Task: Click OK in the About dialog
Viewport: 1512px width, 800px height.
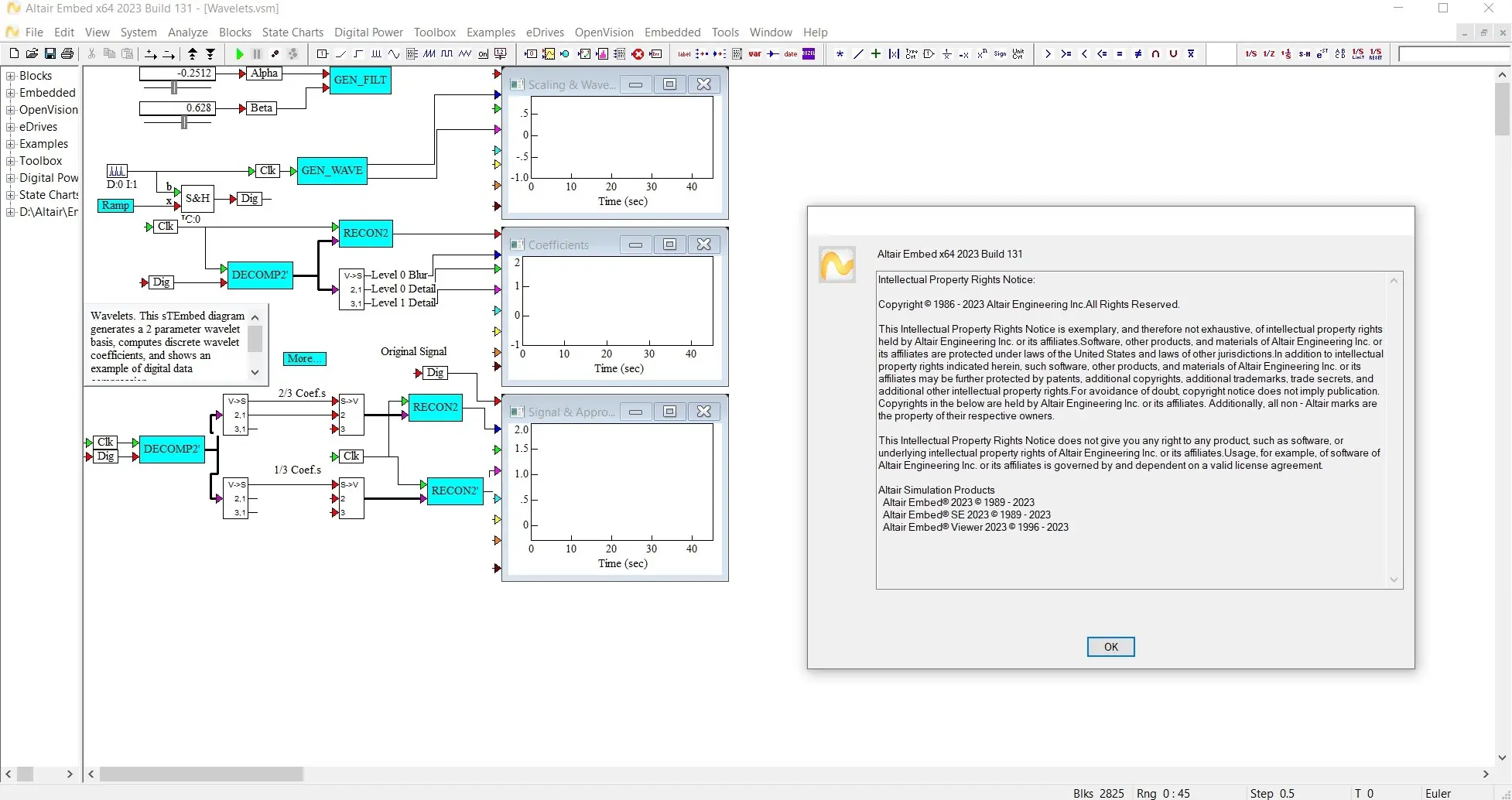Action: coord(1110,647)
